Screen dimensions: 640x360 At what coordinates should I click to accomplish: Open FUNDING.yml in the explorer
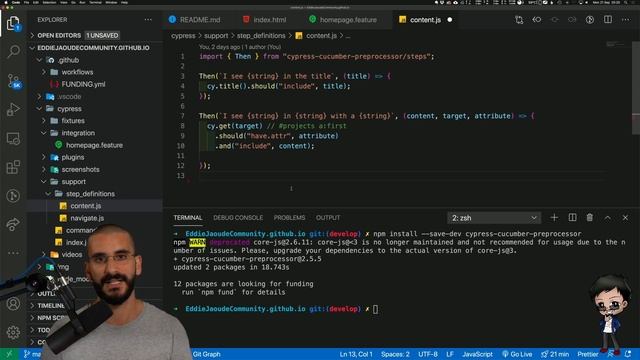coord(83,84)
